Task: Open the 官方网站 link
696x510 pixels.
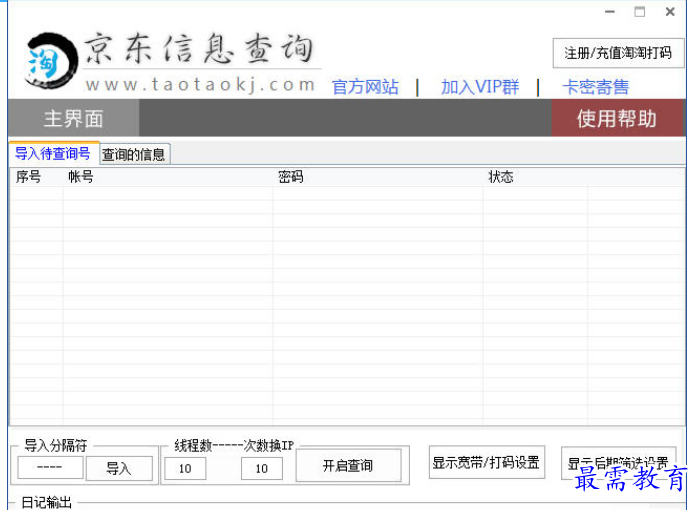Action: click(x=365, y=87)
